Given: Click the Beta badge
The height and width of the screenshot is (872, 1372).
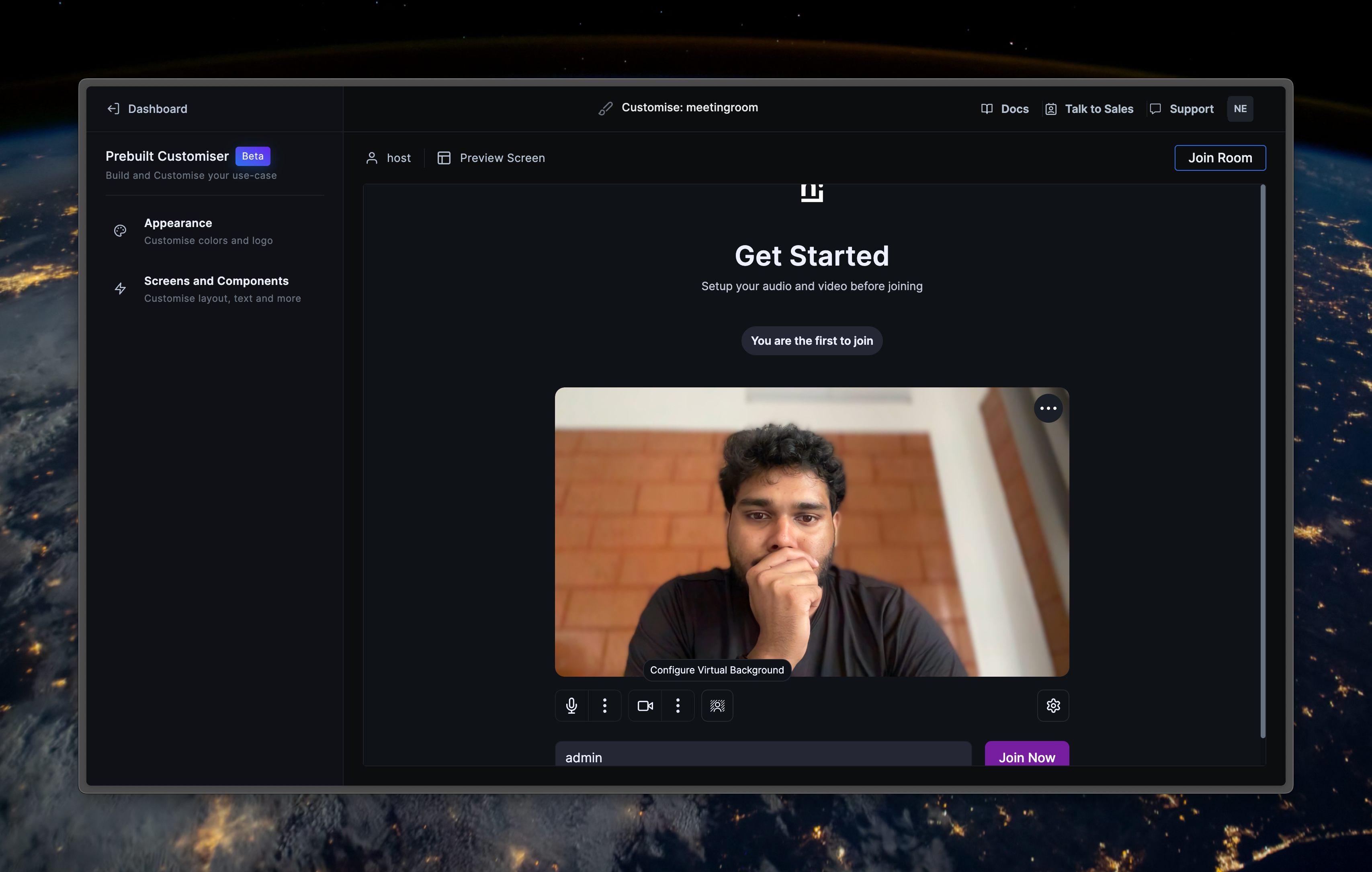Looking at the screenshot, I should pos(252,156).
